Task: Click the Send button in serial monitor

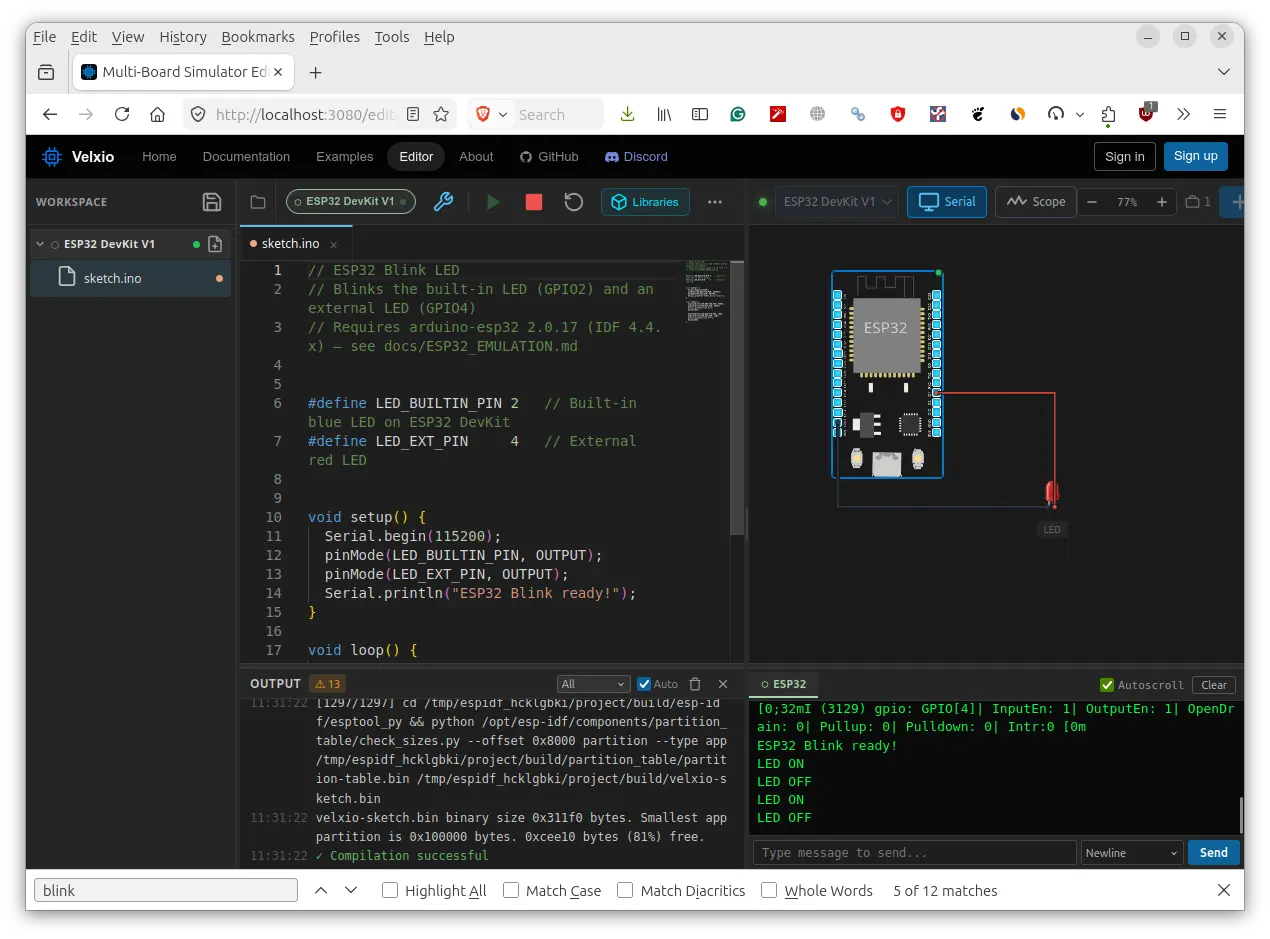Action: (1213, 852)
